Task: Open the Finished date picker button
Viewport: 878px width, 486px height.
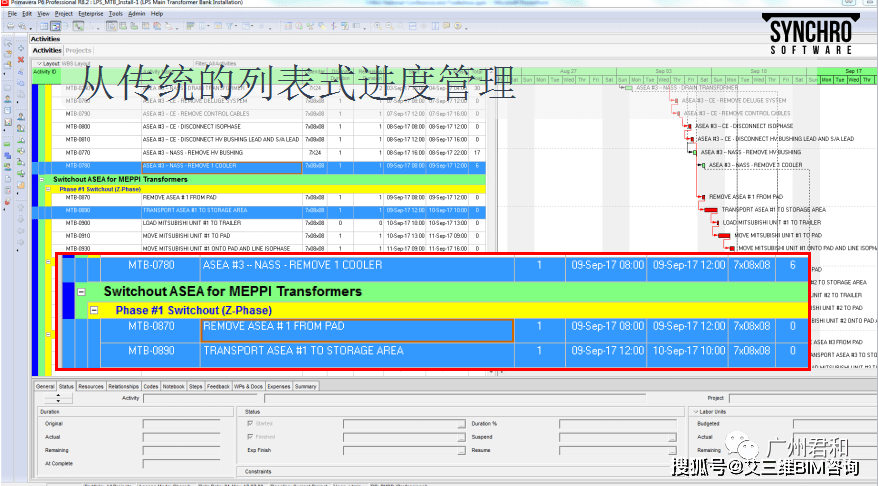Action: point(461,437)
